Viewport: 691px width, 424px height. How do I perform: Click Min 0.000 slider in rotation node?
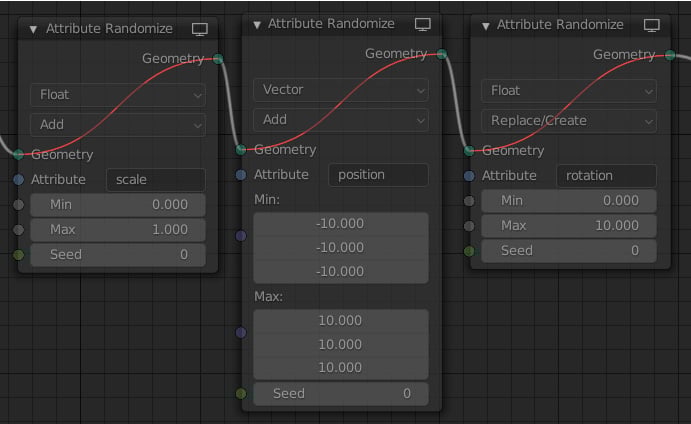pos(569,201)
